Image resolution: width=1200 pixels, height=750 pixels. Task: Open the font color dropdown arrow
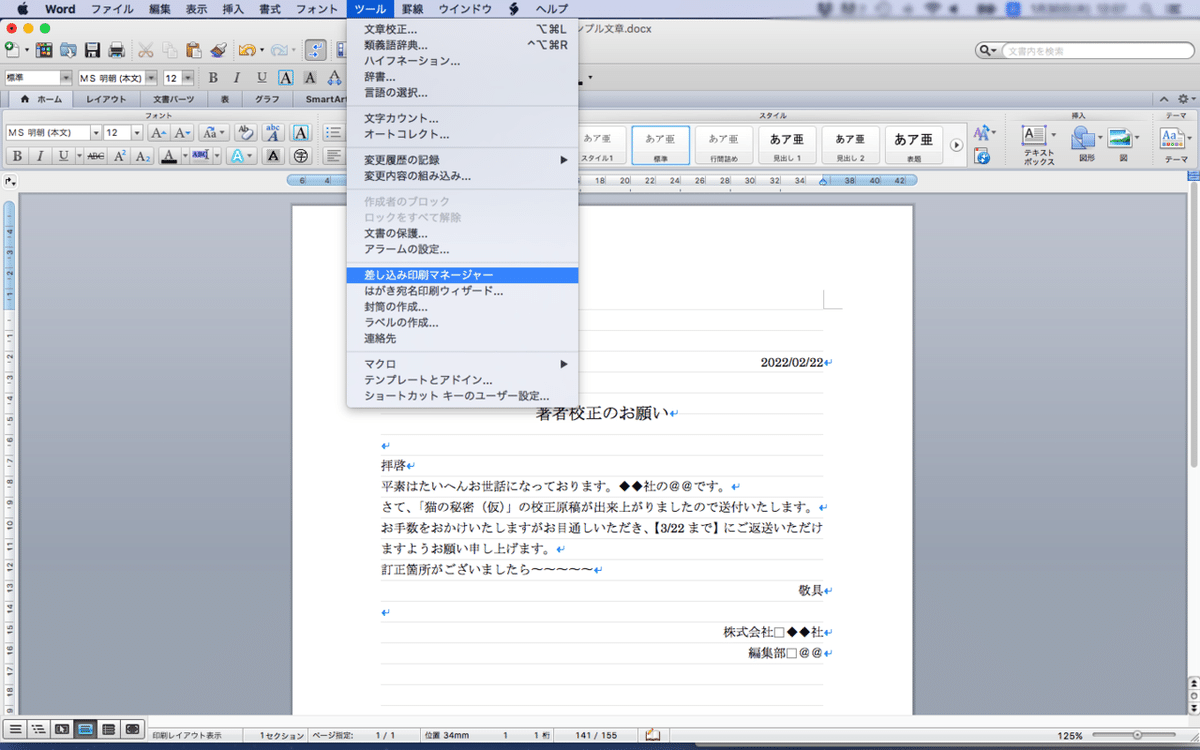click(183, 156)
